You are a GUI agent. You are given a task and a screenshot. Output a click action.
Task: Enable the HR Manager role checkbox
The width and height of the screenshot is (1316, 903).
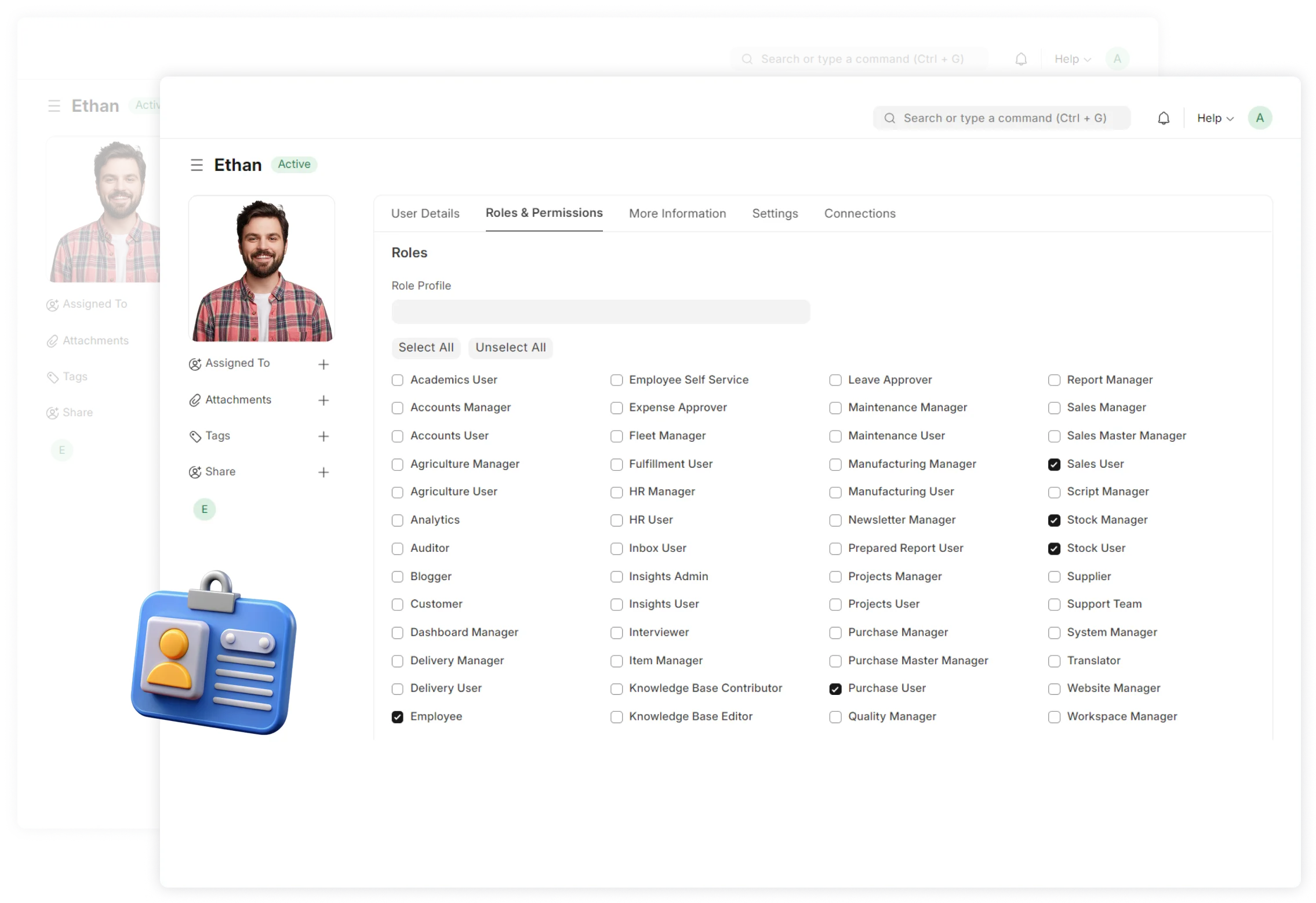tap(616, 492)
